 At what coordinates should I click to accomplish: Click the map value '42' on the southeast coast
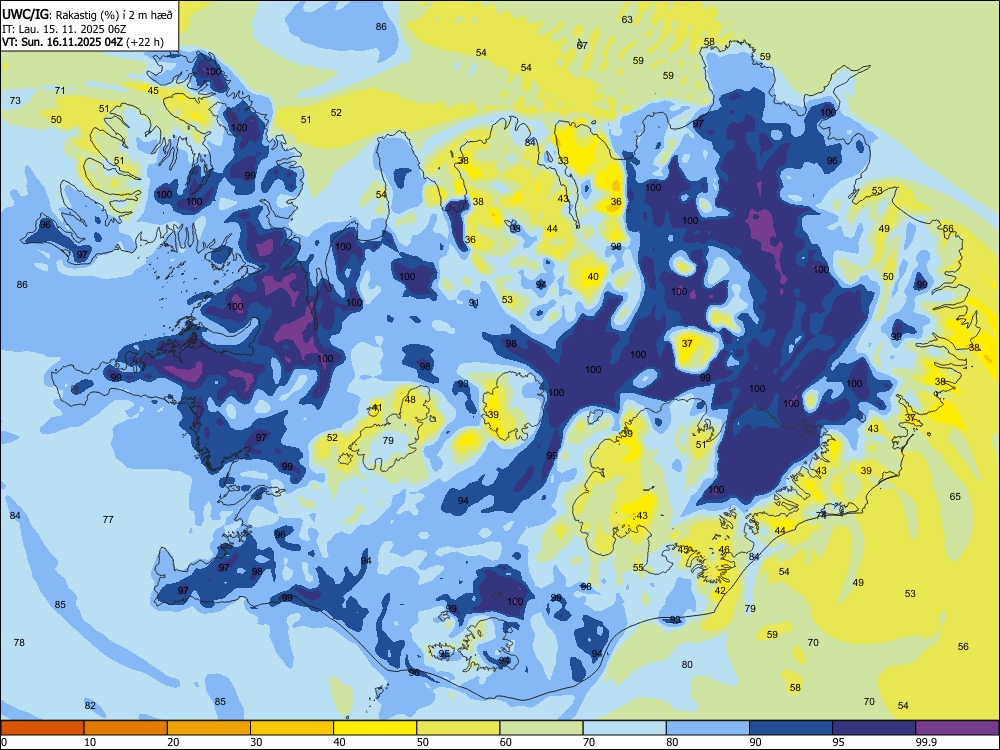[720, 590]
